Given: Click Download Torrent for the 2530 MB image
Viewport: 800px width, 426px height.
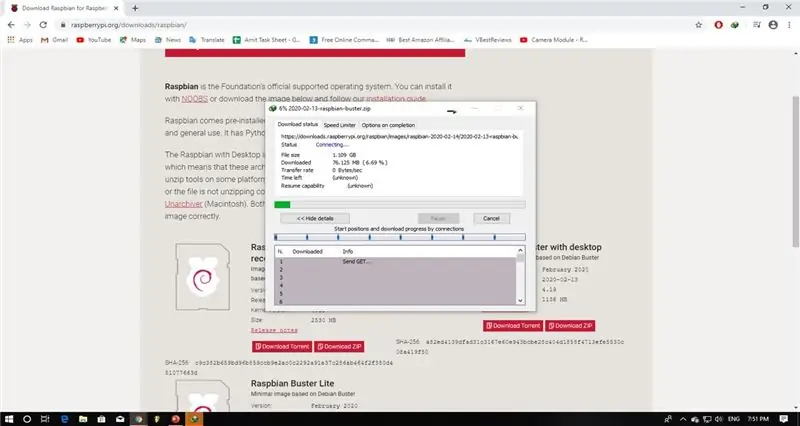Looking at the screenshot, I should [x=281, y=346].
